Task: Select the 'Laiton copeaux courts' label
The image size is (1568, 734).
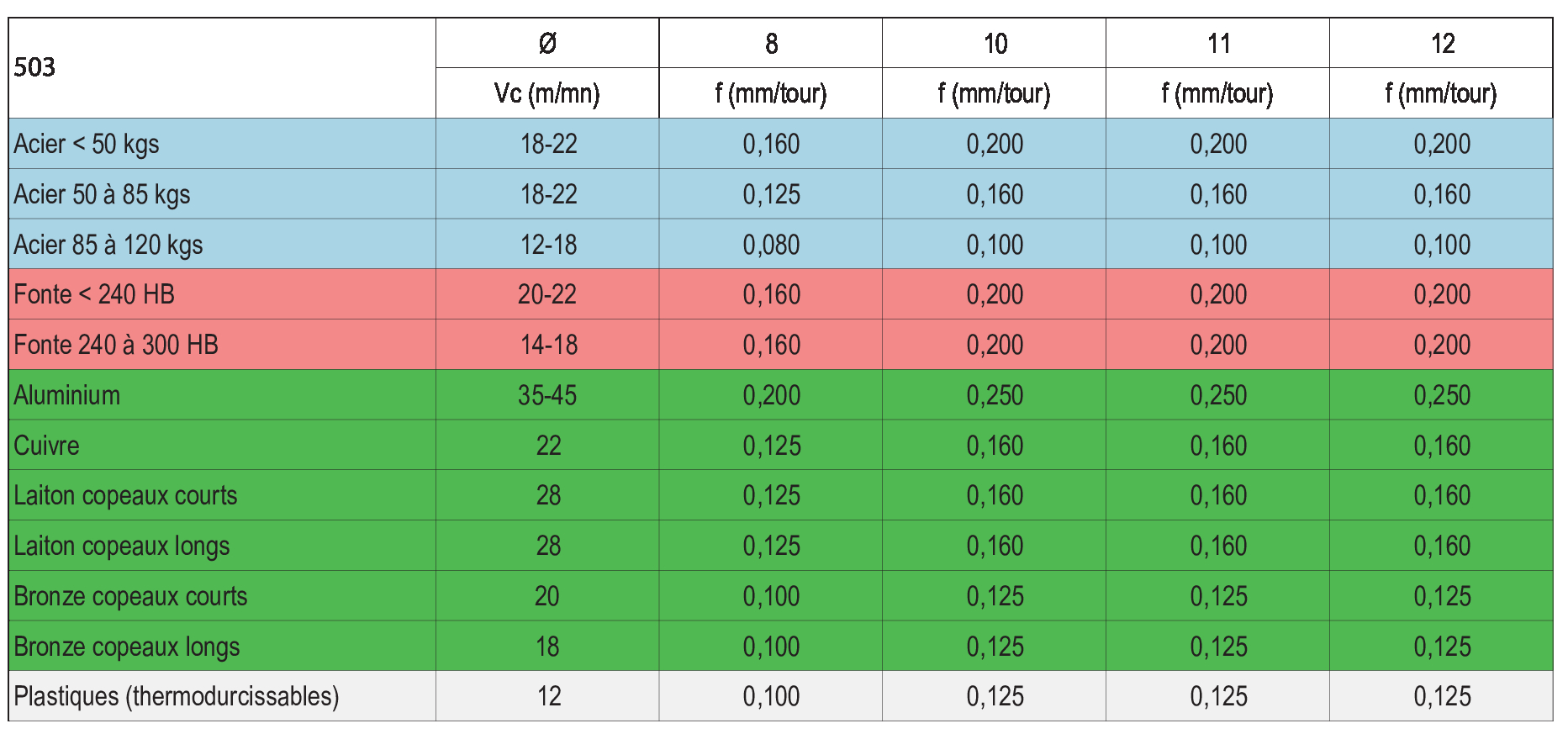Action: coord(125,495)
